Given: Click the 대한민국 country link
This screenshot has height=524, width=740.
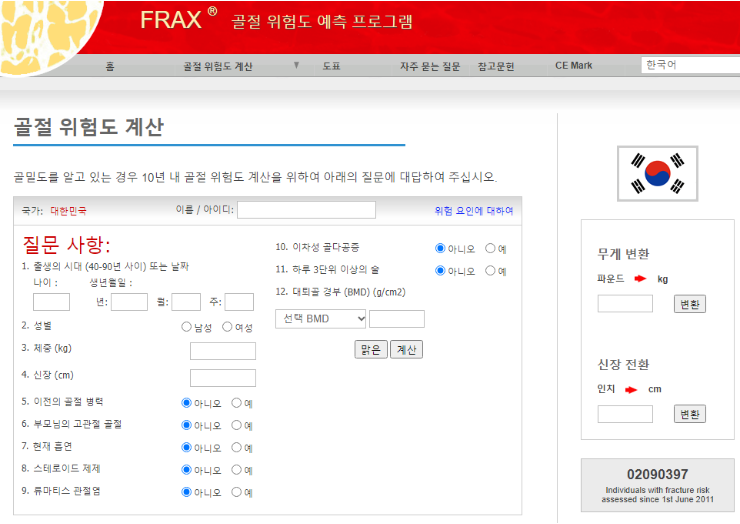Looking at the screenshot, I should tap(68, 211).
